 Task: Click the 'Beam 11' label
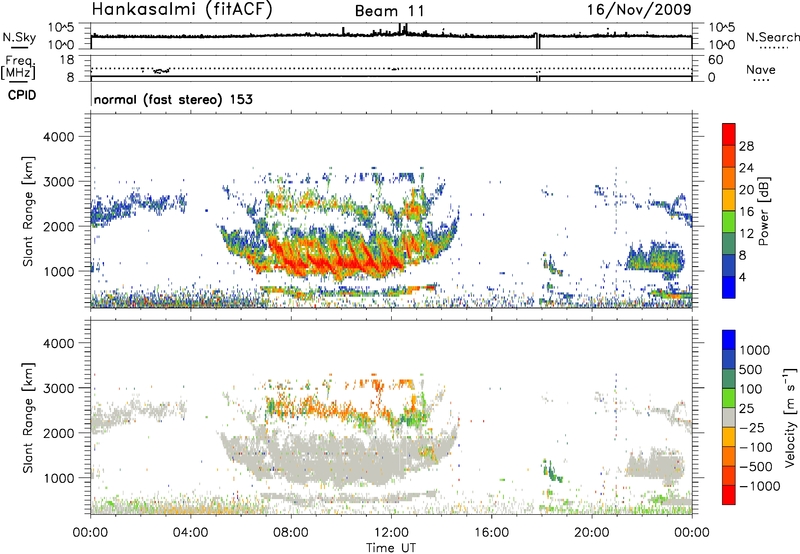(389, 11)
